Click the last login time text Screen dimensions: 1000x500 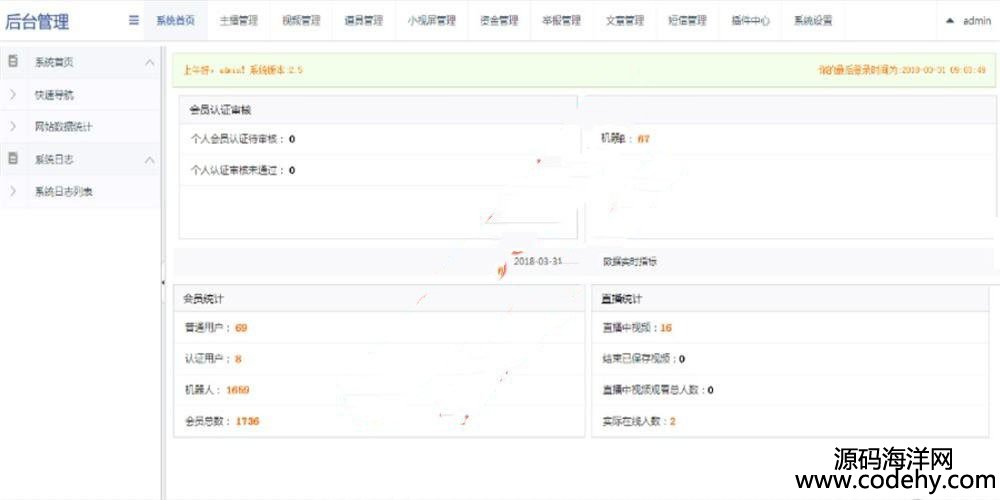click(902, 70)
